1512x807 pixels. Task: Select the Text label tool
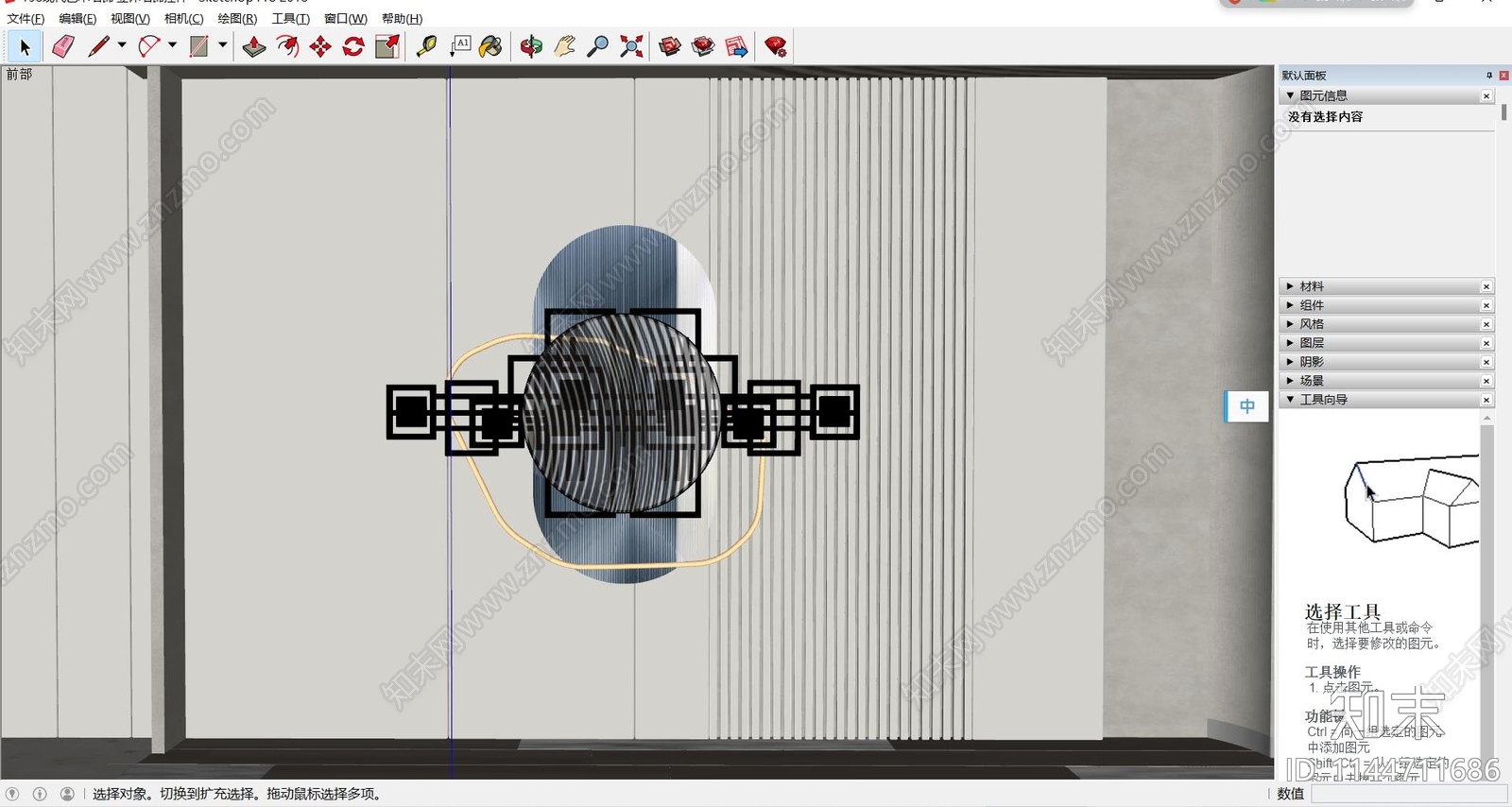[x=459, y=46]
